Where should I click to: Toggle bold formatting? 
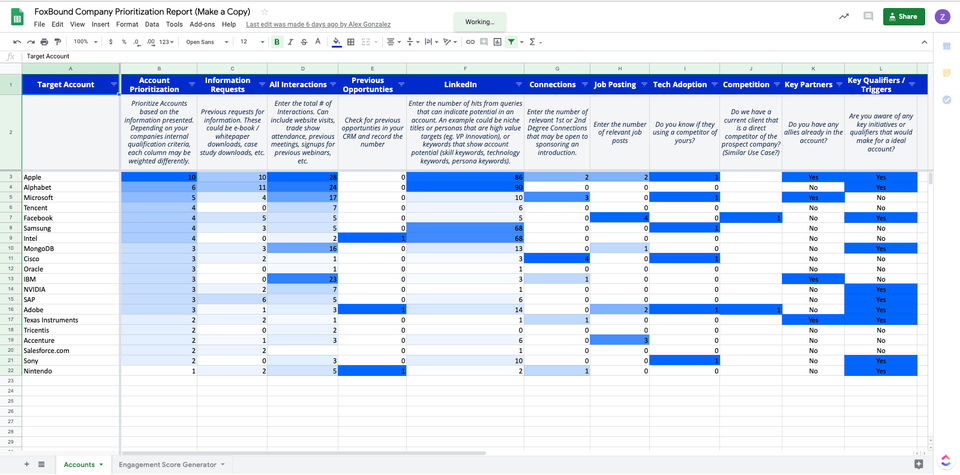click(x=277, y=42)
